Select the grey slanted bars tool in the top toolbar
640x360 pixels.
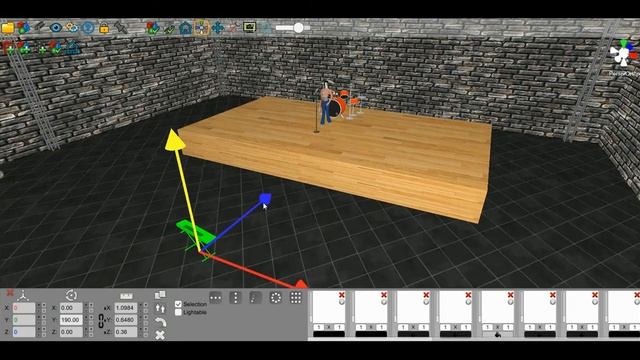pos(40,27)
